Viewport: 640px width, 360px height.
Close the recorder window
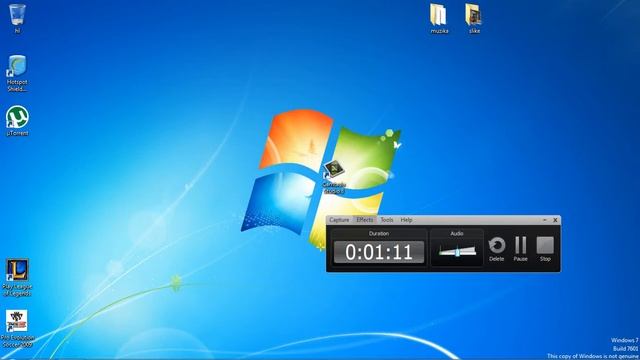pos(555,220)
